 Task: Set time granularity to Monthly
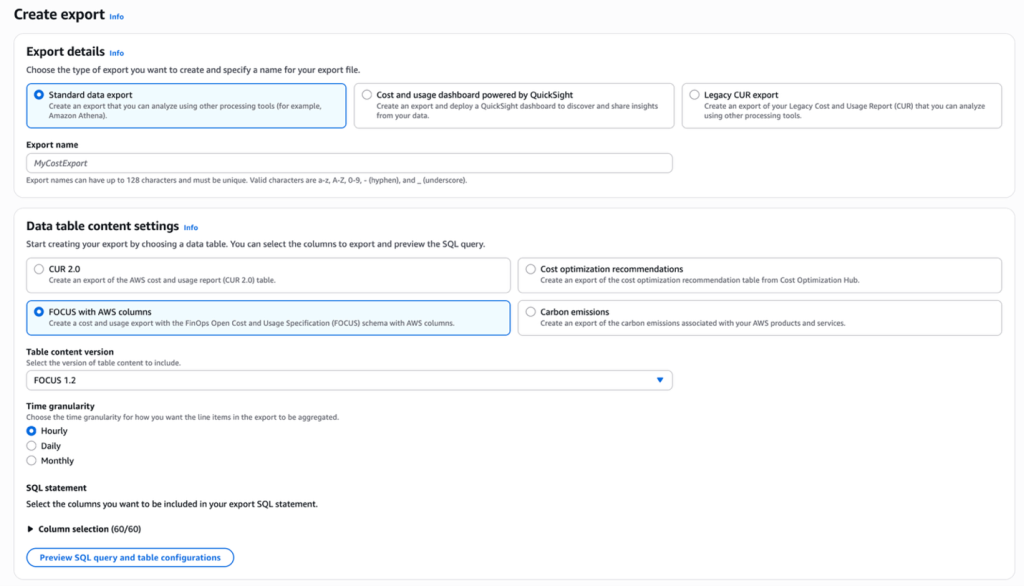(x=32, y=461)
